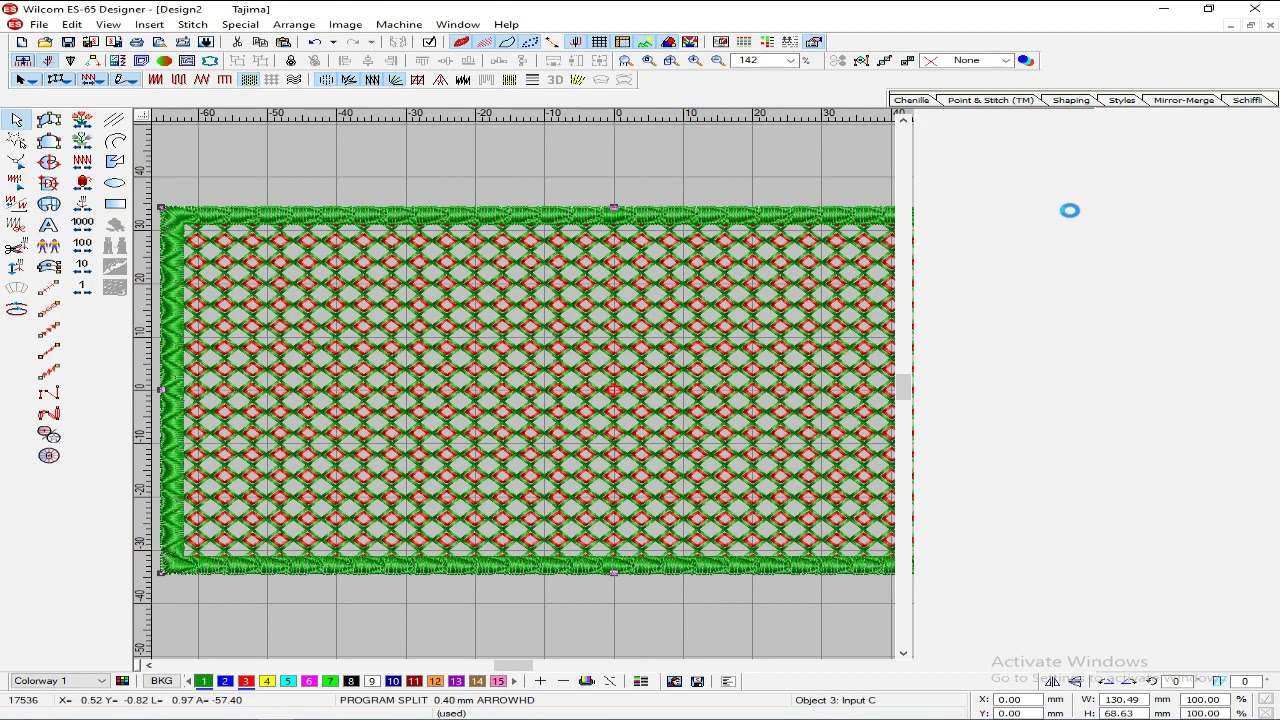Select the Lettering A tool in toolbox

[49, 225]
